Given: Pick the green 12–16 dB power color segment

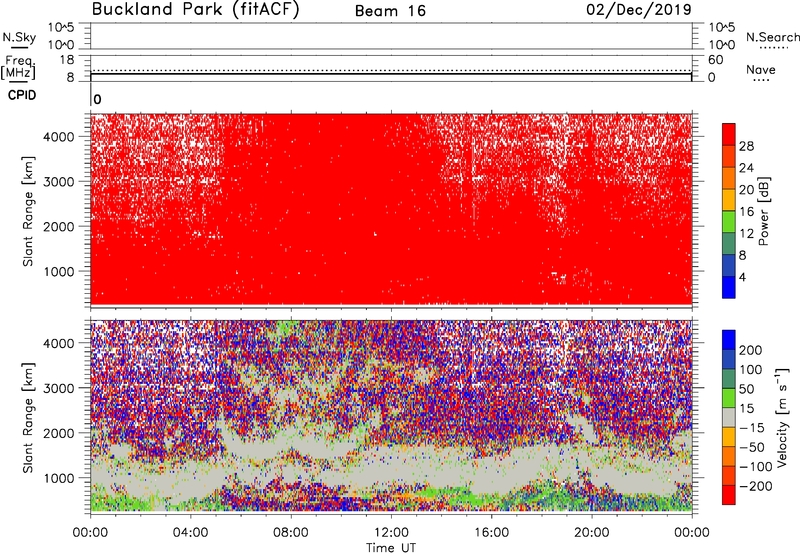Looking at the screenshot, I should (729, 222).
